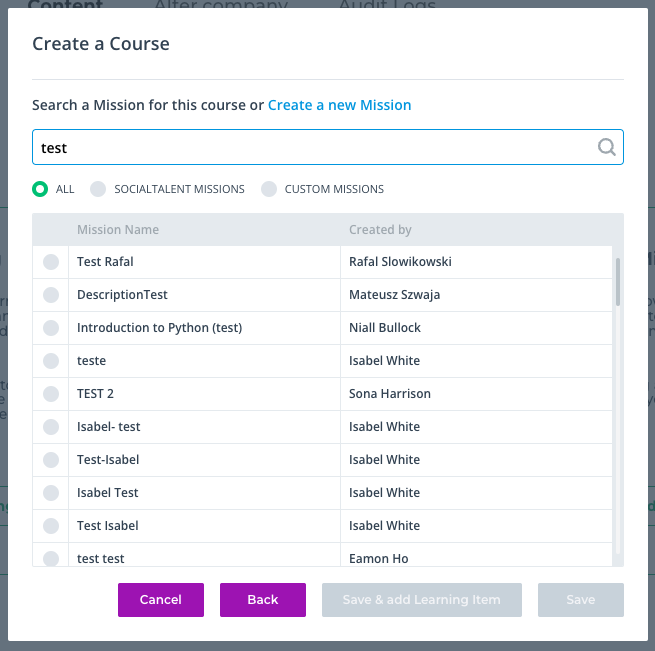Select the teste mission row radio
655x651 pixels.
[51, 361]
